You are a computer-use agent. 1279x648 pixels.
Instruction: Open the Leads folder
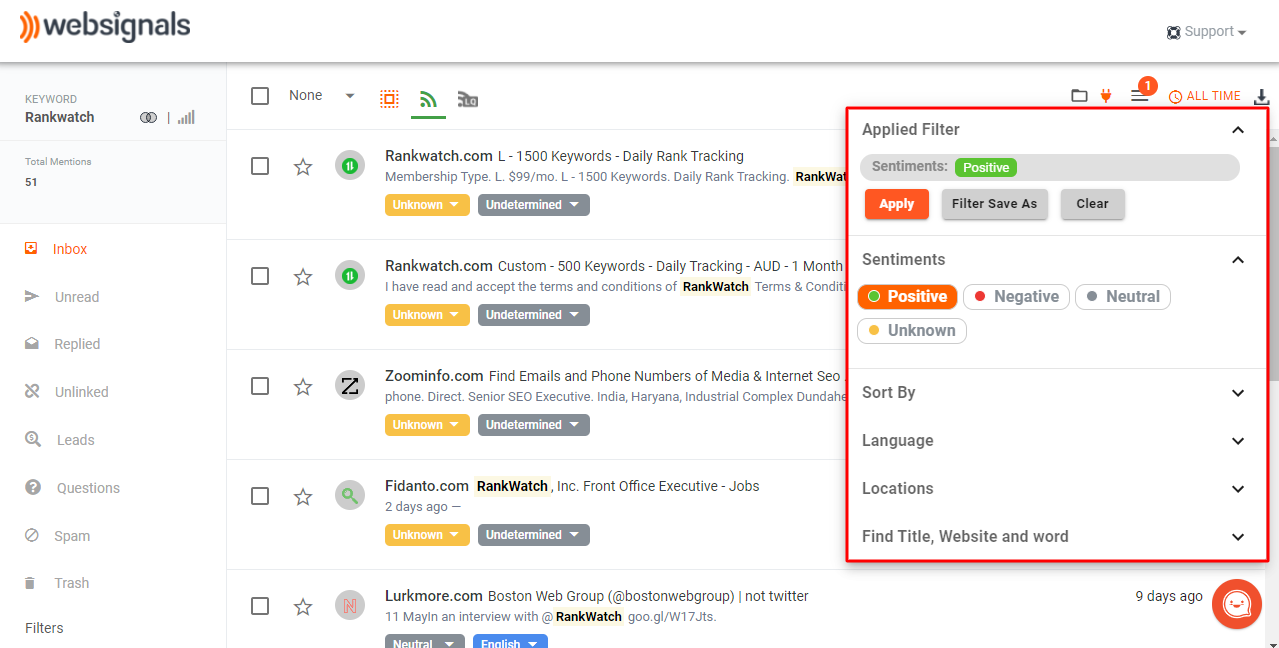(x=76, y=440)
